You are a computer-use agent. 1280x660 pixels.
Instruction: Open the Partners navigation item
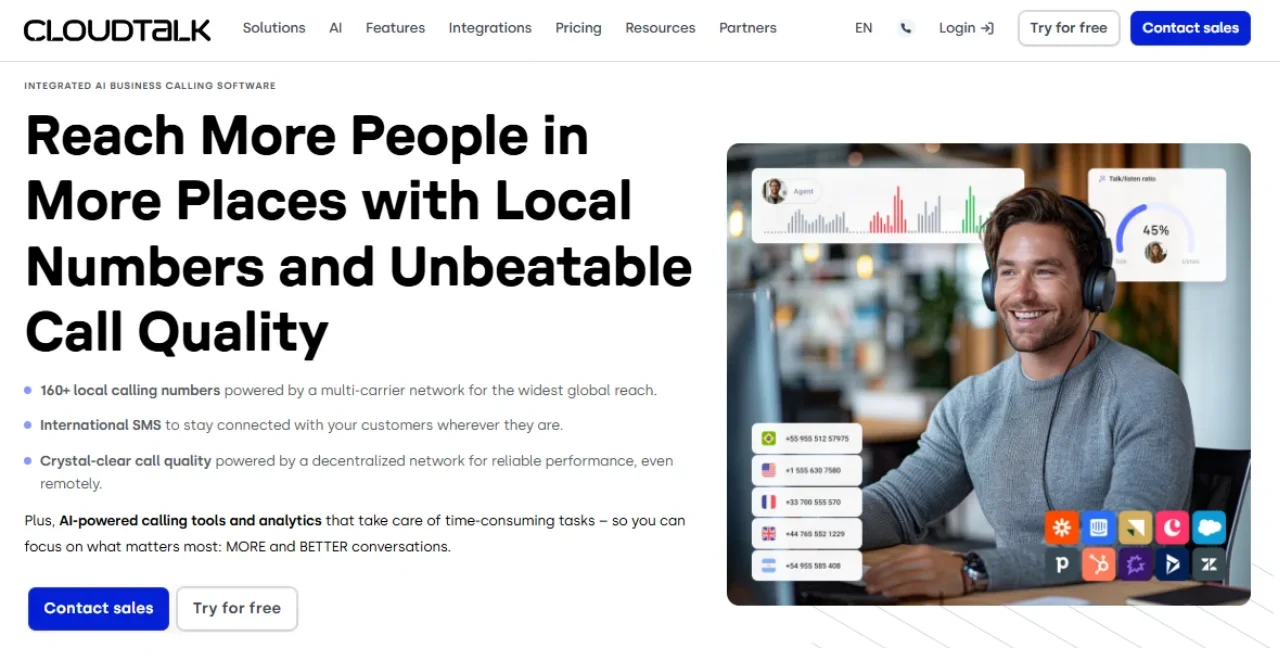[x=748, y=28]
